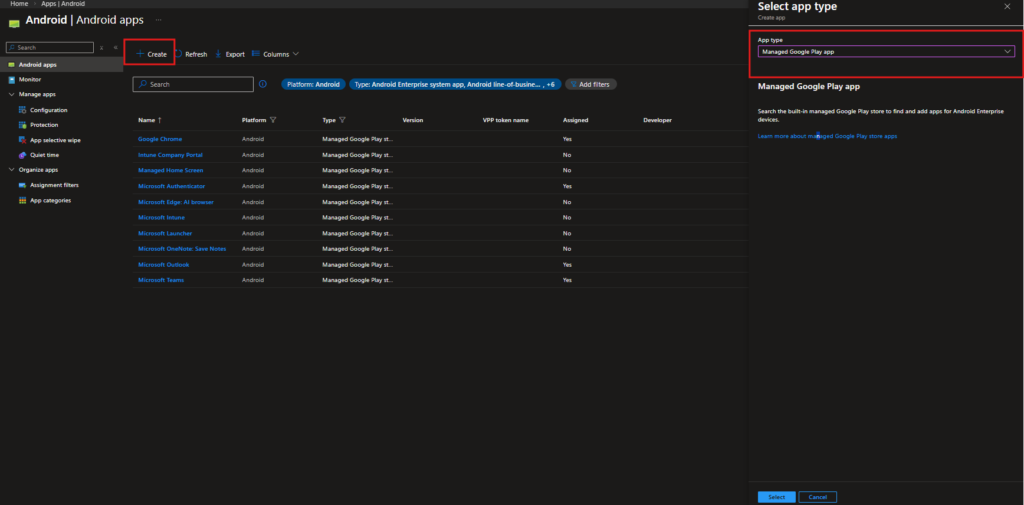Click info icon beside search box
The width and height of the screenshot is (1024, 505).
263,84
